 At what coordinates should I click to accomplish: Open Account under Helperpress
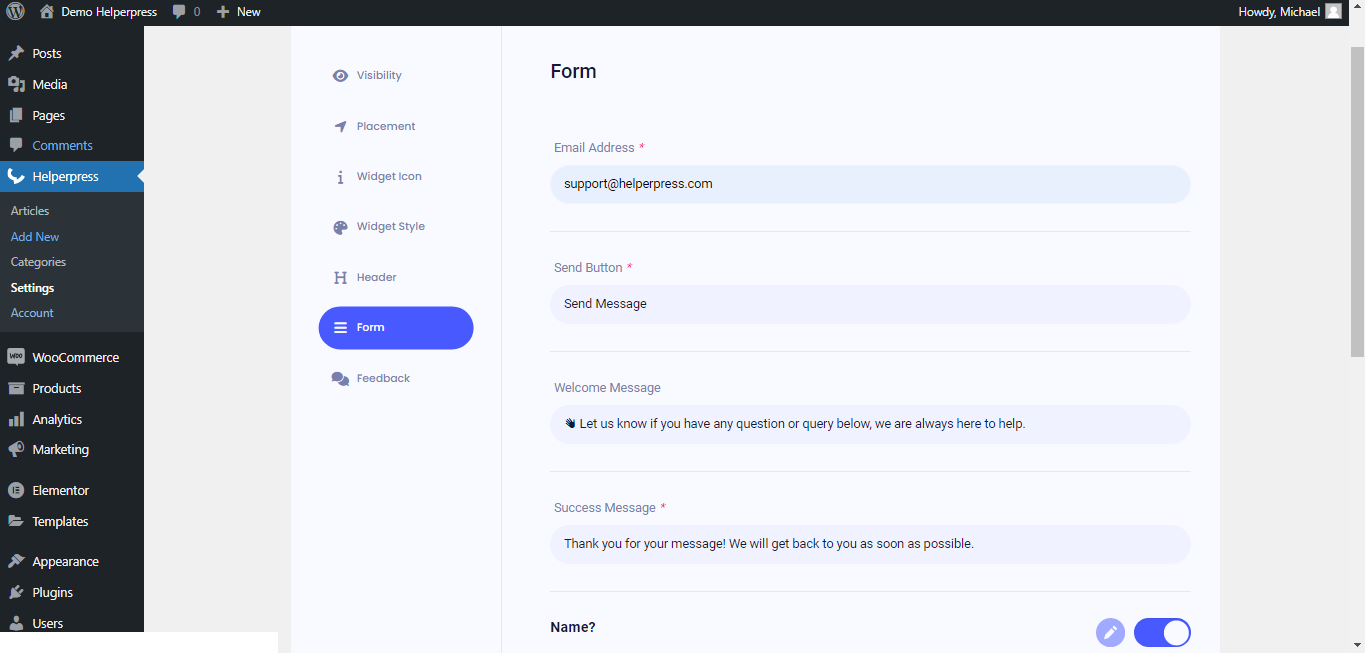tap(32, 313)
